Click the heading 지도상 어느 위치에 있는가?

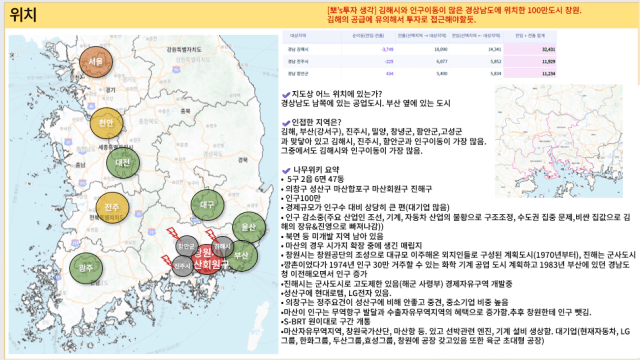(x=337, y=94)
